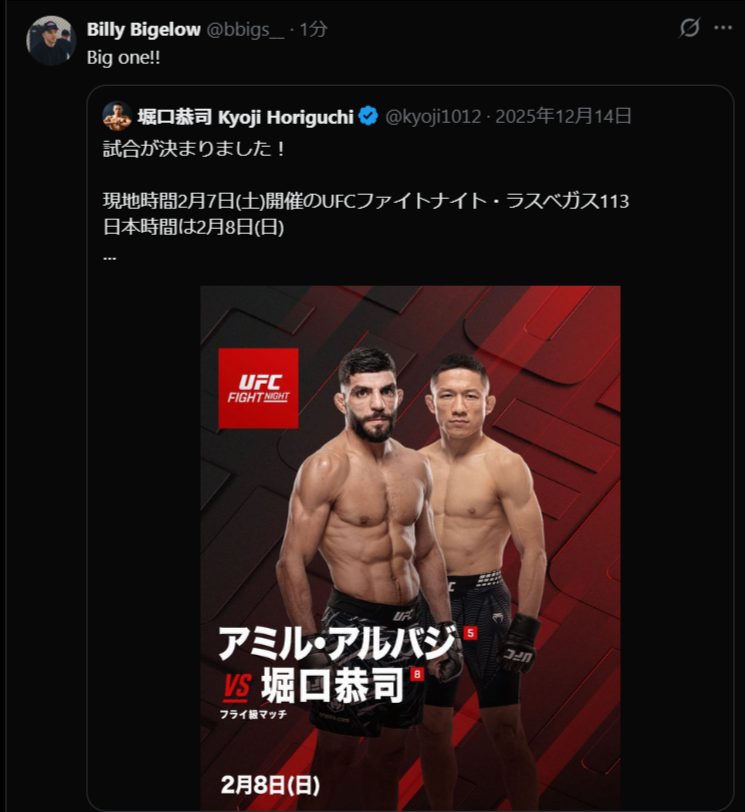
Task: Click the red UFC Fight Night logo
Action: click(x=258, y=388)
